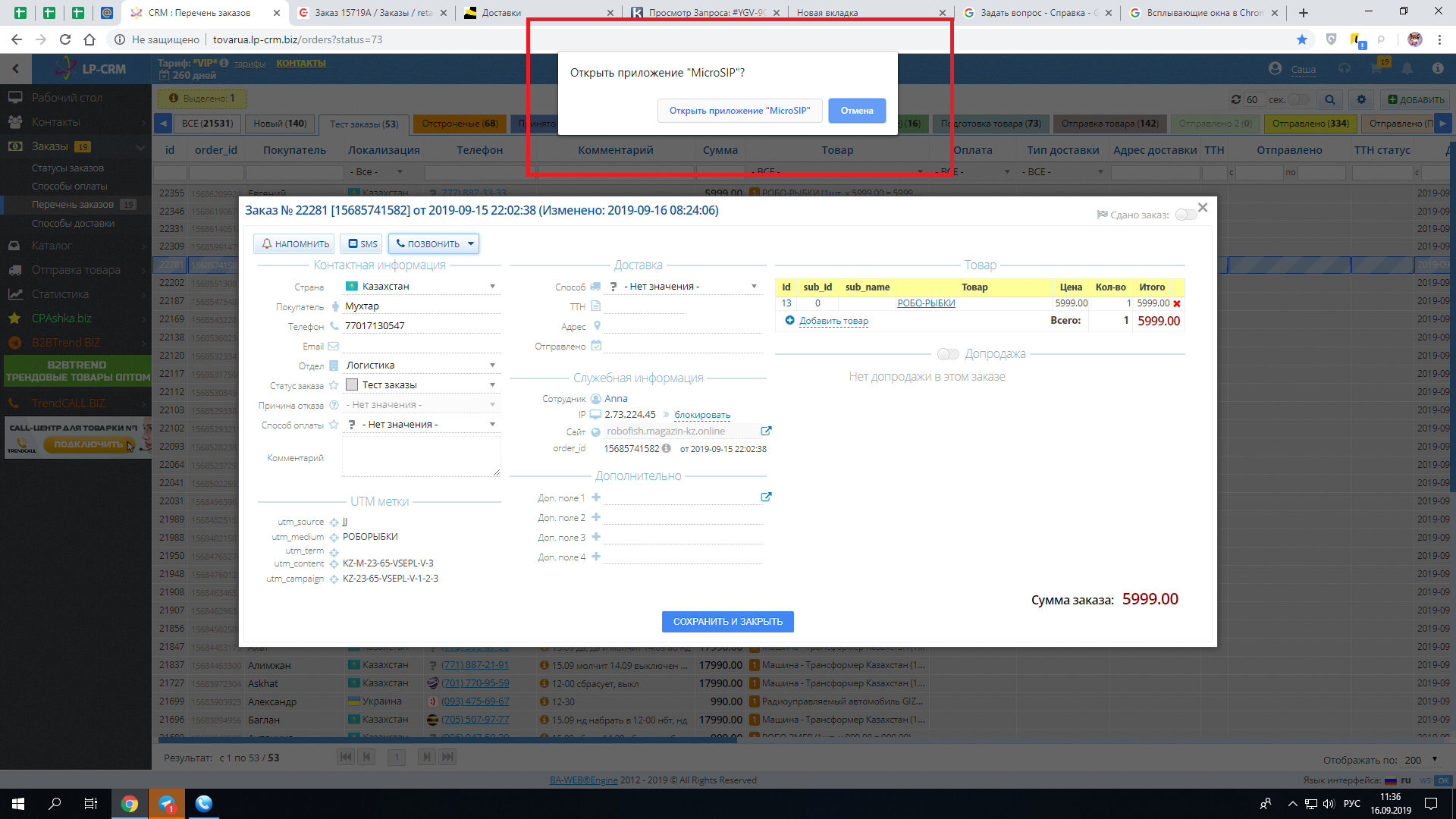Click the phone icon next to Телефон field
This screenshot has height=819, width=1456.
(334, 326)
